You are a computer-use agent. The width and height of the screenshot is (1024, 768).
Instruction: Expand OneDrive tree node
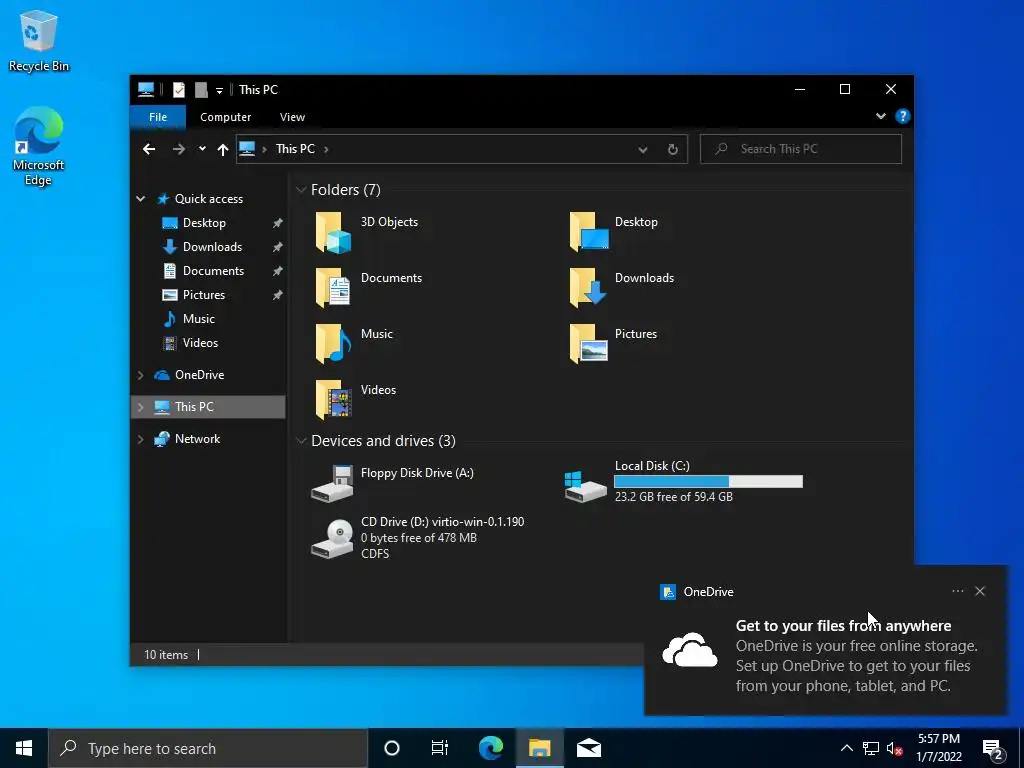(140, 375)
